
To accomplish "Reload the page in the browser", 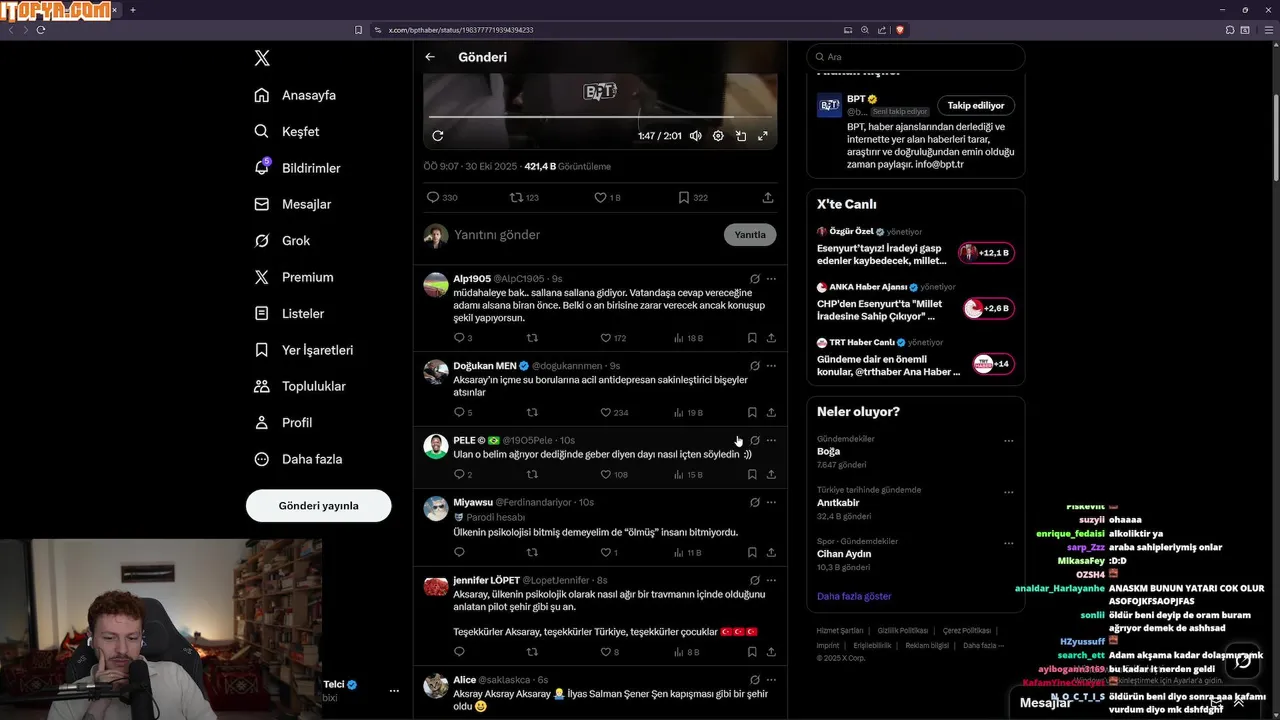I will tap(41, 30).
